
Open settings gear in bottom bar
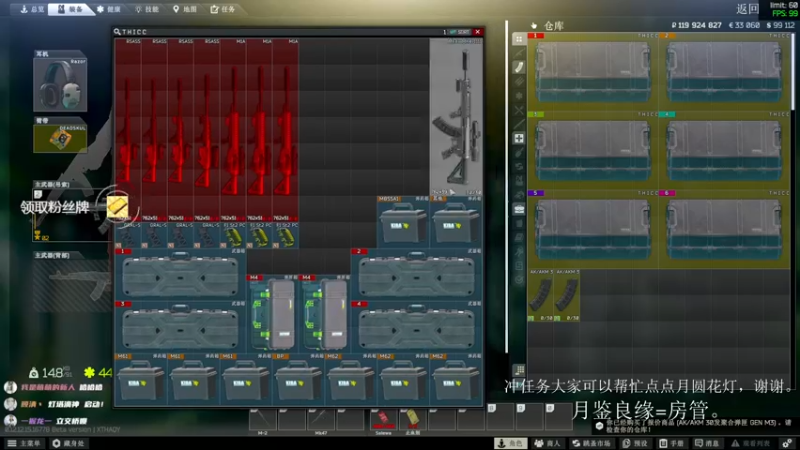tap(787, 443)
